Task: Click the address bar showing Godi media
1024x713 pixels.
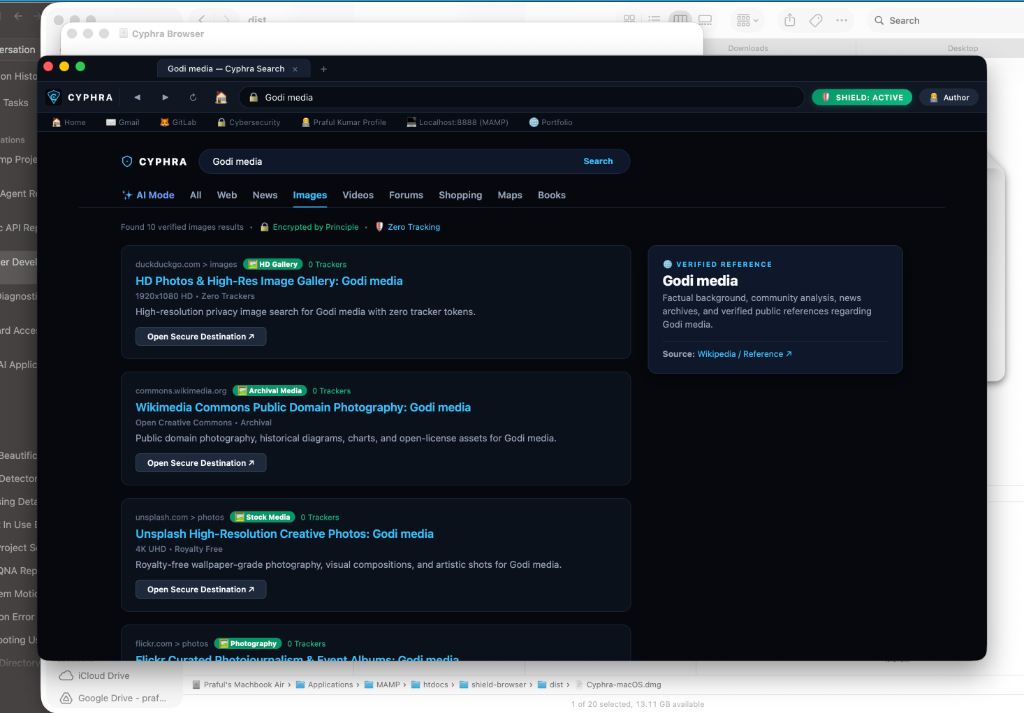Action: click(x=521, y=97)
